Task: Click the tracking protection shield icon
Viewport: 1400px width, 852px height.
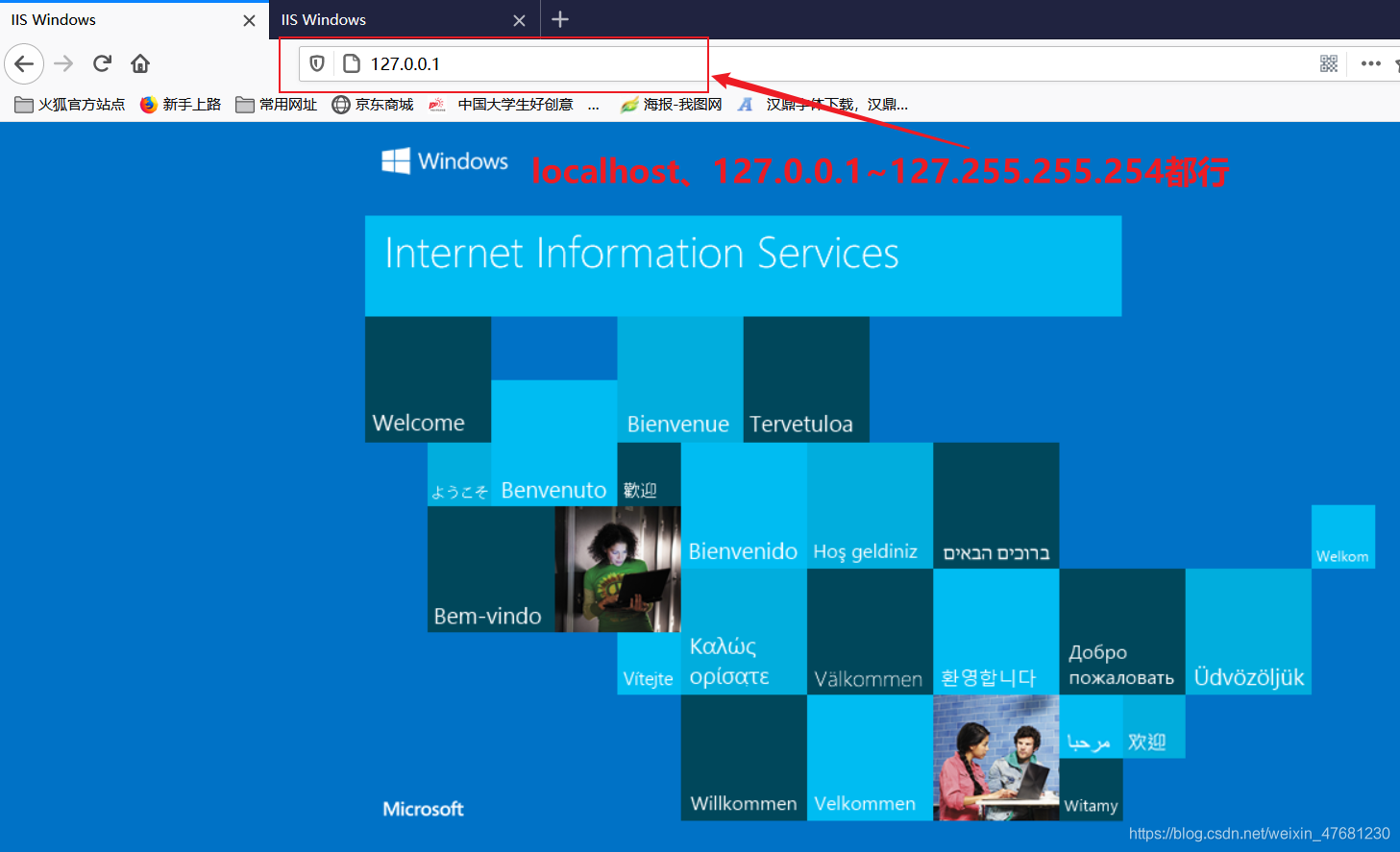Action: [x=317, y=64]
